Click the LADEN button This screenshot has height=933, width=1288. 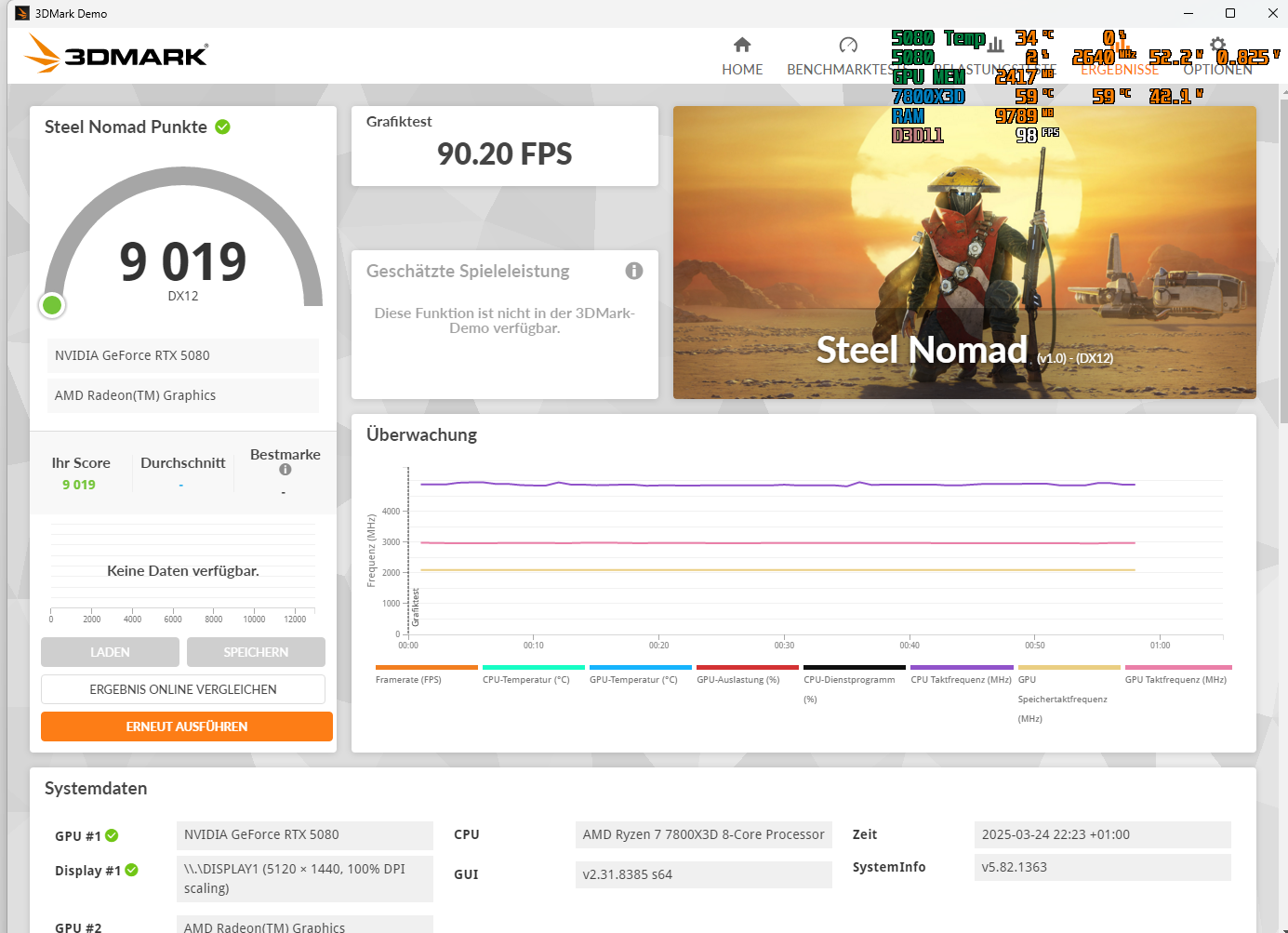[x=110, y=652]
